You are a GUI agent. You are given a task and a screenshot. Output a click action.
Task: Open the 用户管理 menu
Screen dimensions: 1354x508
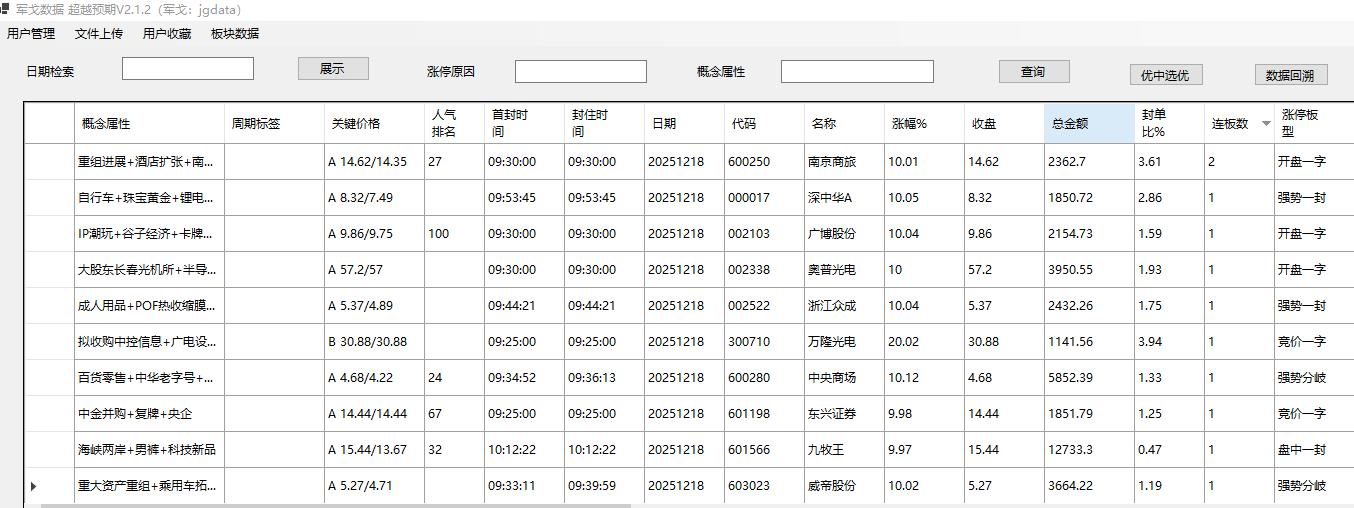point(31,33)
